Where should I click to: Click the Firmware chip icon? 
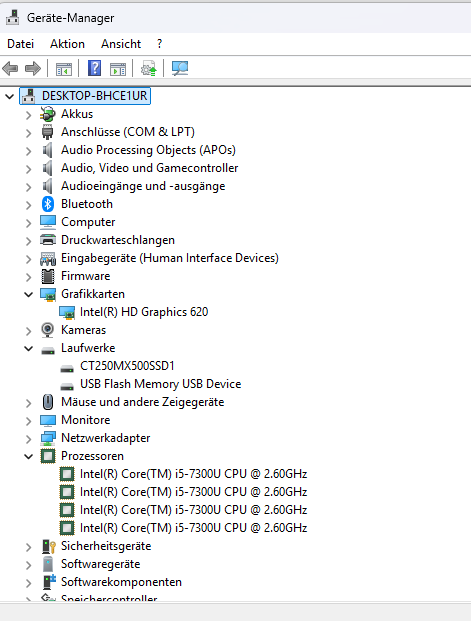48,276
